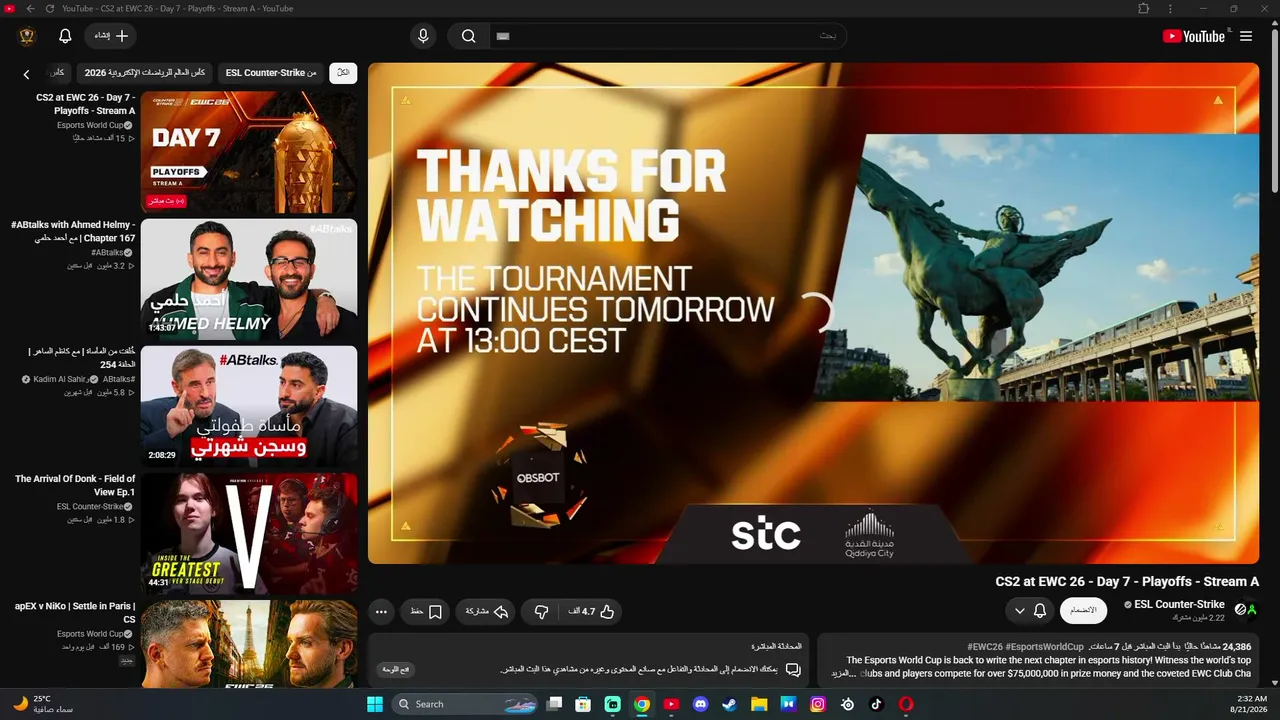The image size is (1280, 720).
Task: Open YouTube app from the taskbar
Action: pyautogui.click(x=671, y=704)
